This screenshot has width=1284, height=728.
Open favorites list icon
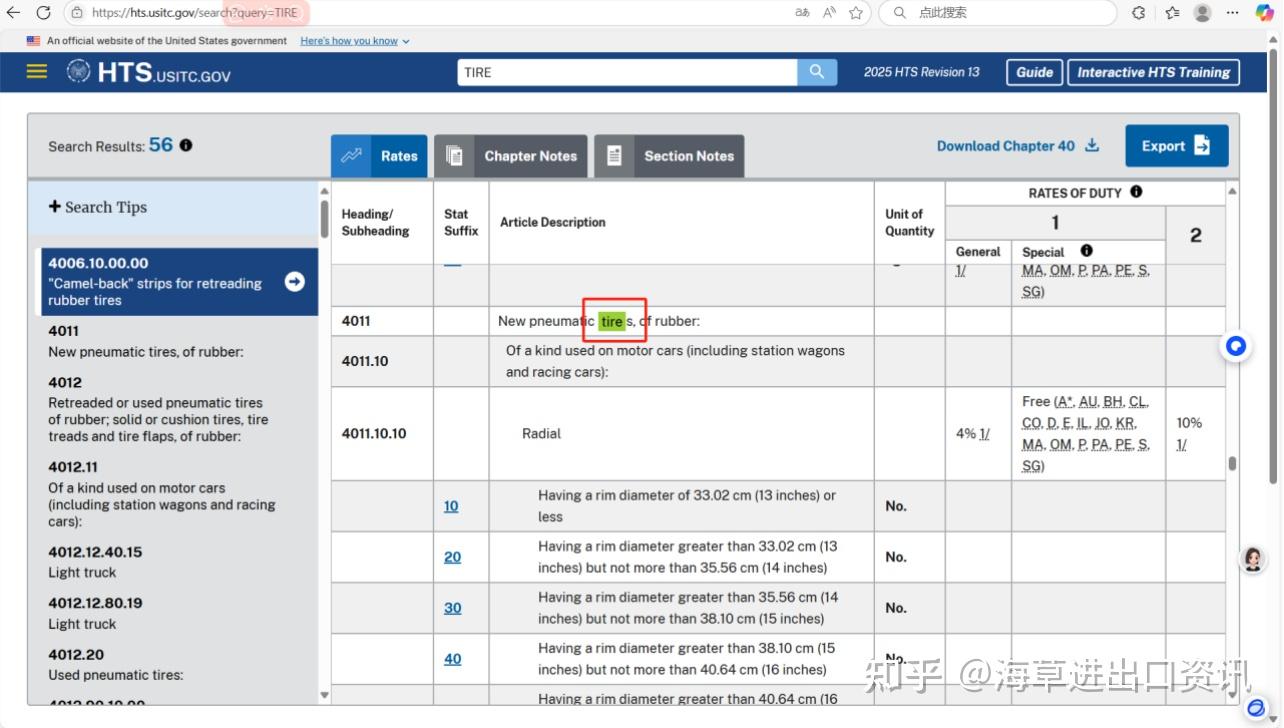[1172, 13]
